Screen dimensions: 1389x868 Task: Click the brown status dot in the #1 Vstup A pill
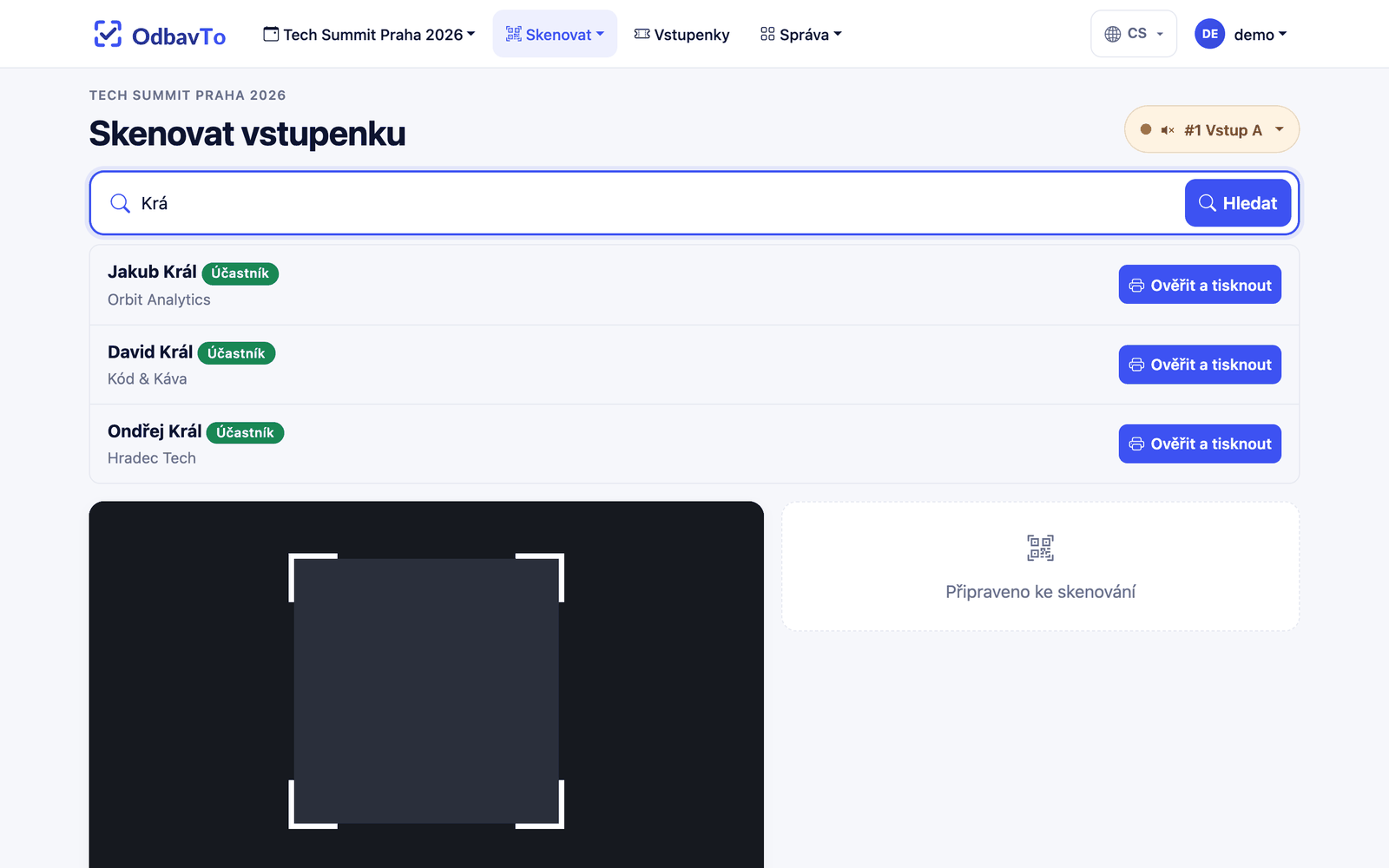1145,129
